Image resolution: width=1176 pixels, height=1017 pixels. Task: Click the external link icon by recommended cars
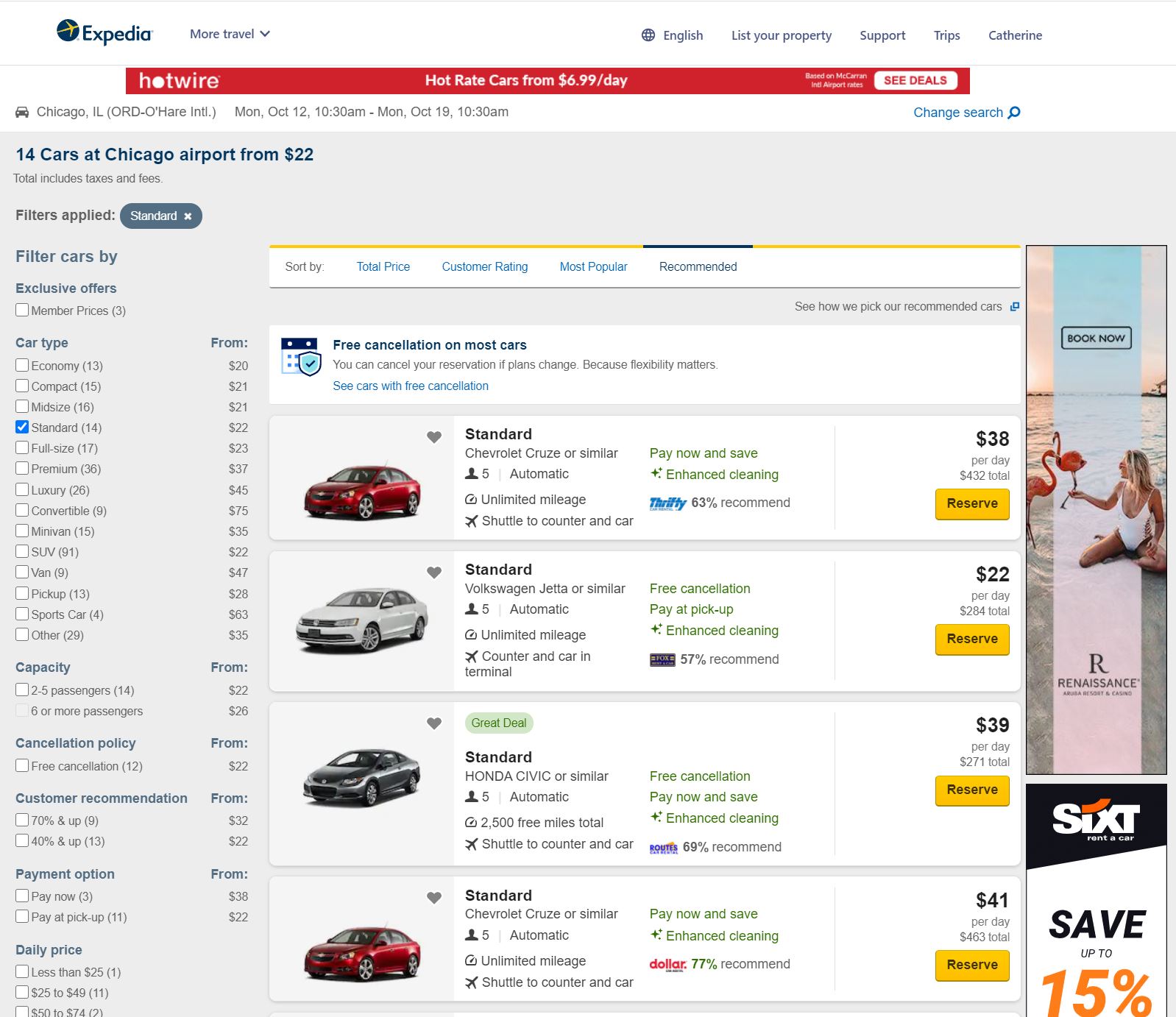[x=1015, y=307]
